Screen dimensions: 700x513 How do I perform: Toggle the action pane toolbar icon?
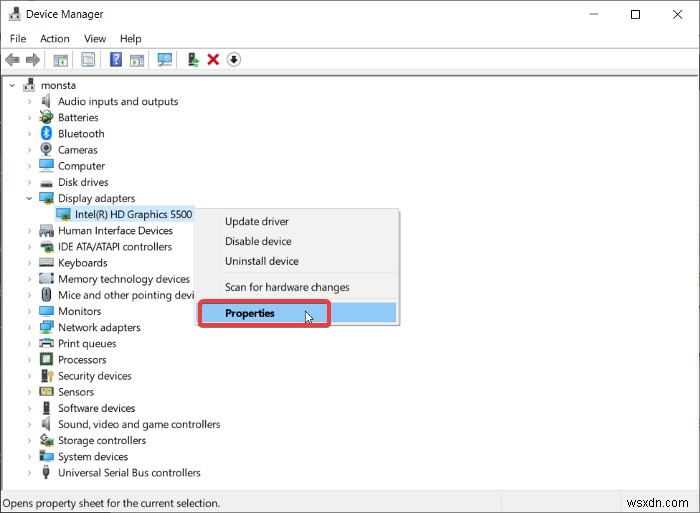137,59
